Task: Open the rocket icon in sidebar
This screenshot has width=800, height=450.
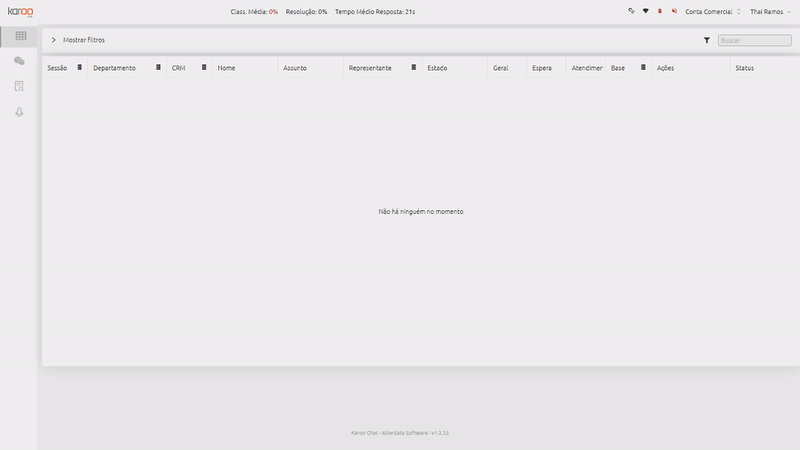Action: point(19,112)
